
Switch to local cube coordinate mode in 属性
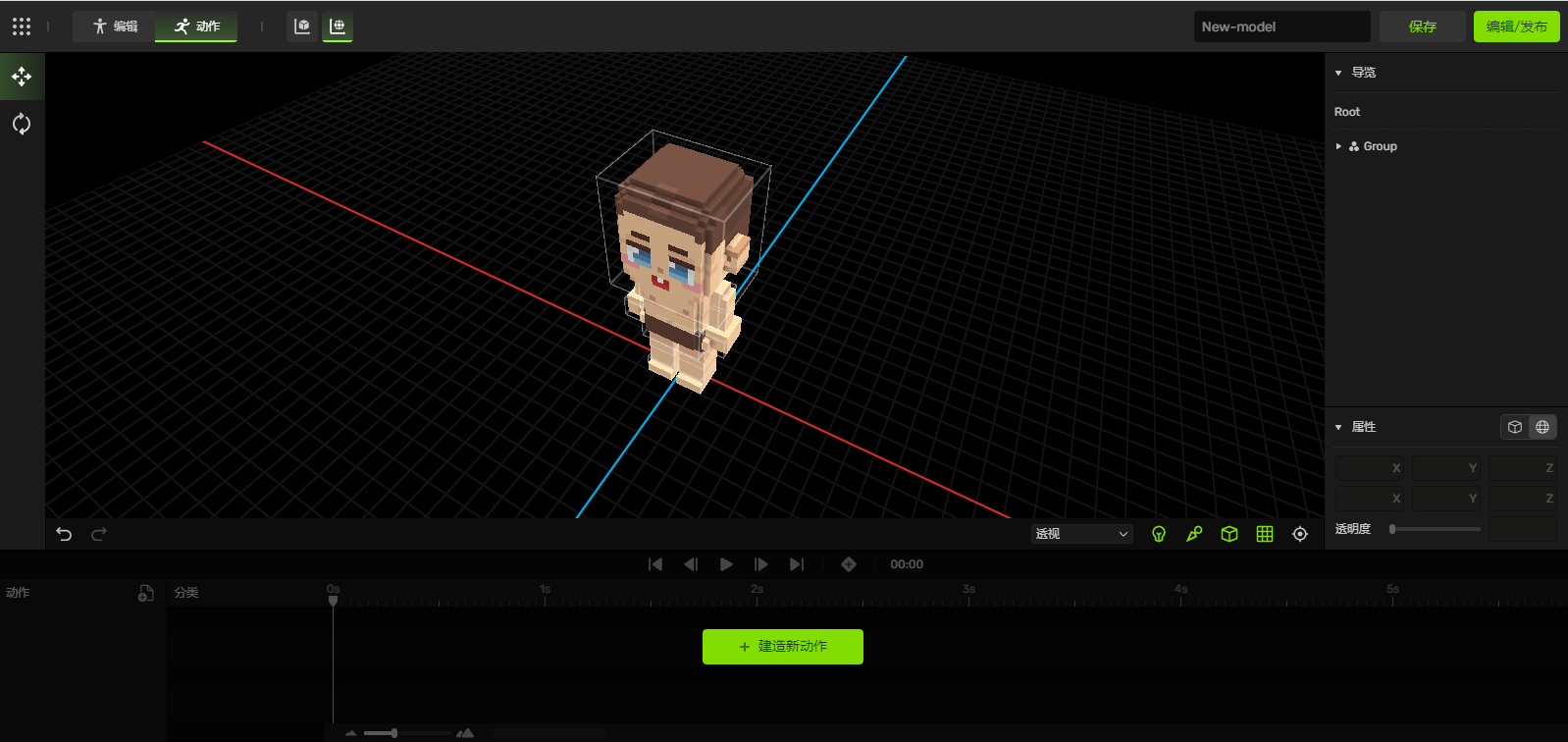click(x=1515, y=427)
